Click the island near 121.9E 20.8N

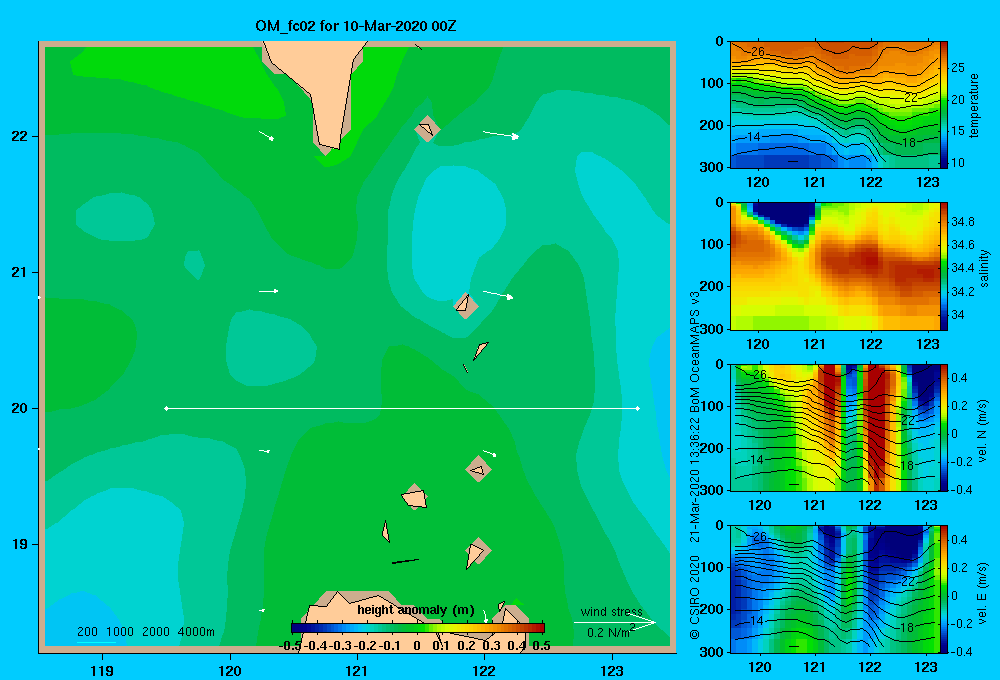point(465,305)
